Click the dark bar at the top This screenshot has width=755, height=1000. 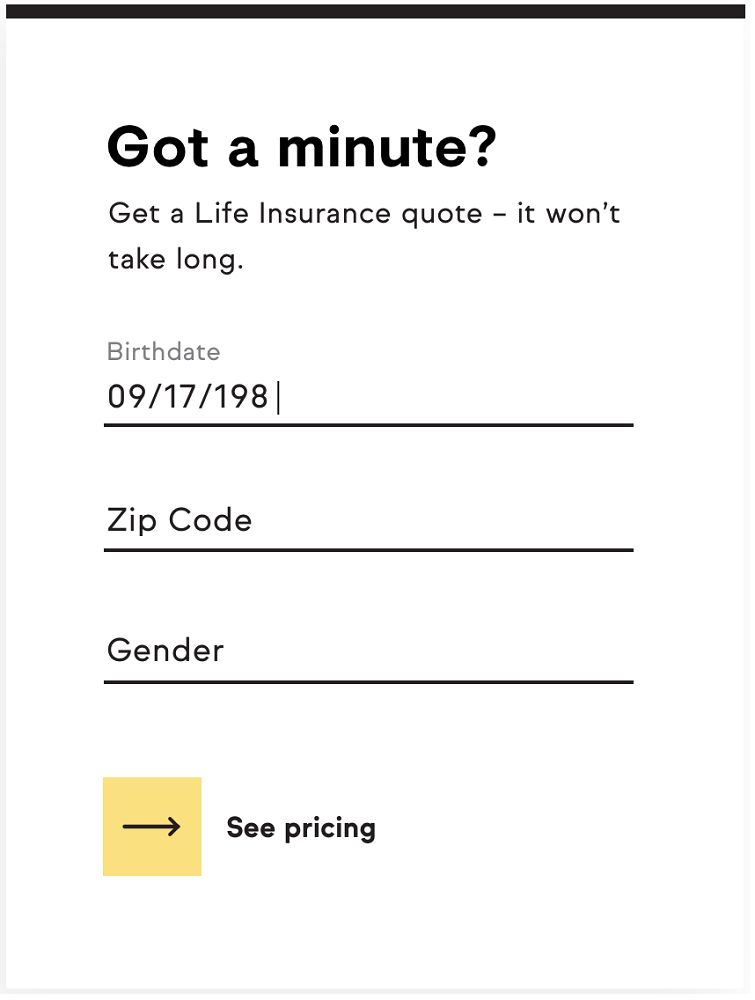pos(377,11)
